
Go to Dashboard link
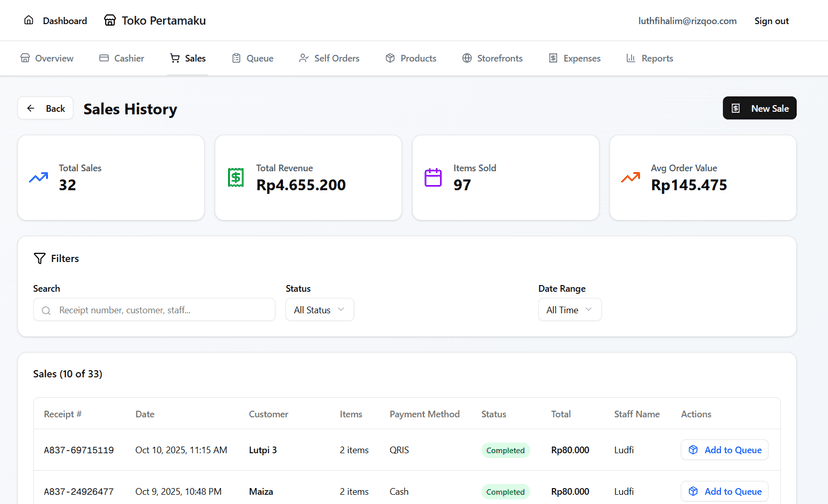pos(55,21)
